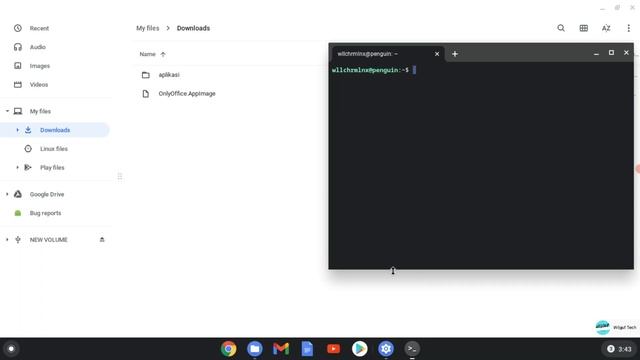The width and height of the screenshot is (640, 360).
Task: Select the Downloads folder in sidebar
Action: point(55,130)
